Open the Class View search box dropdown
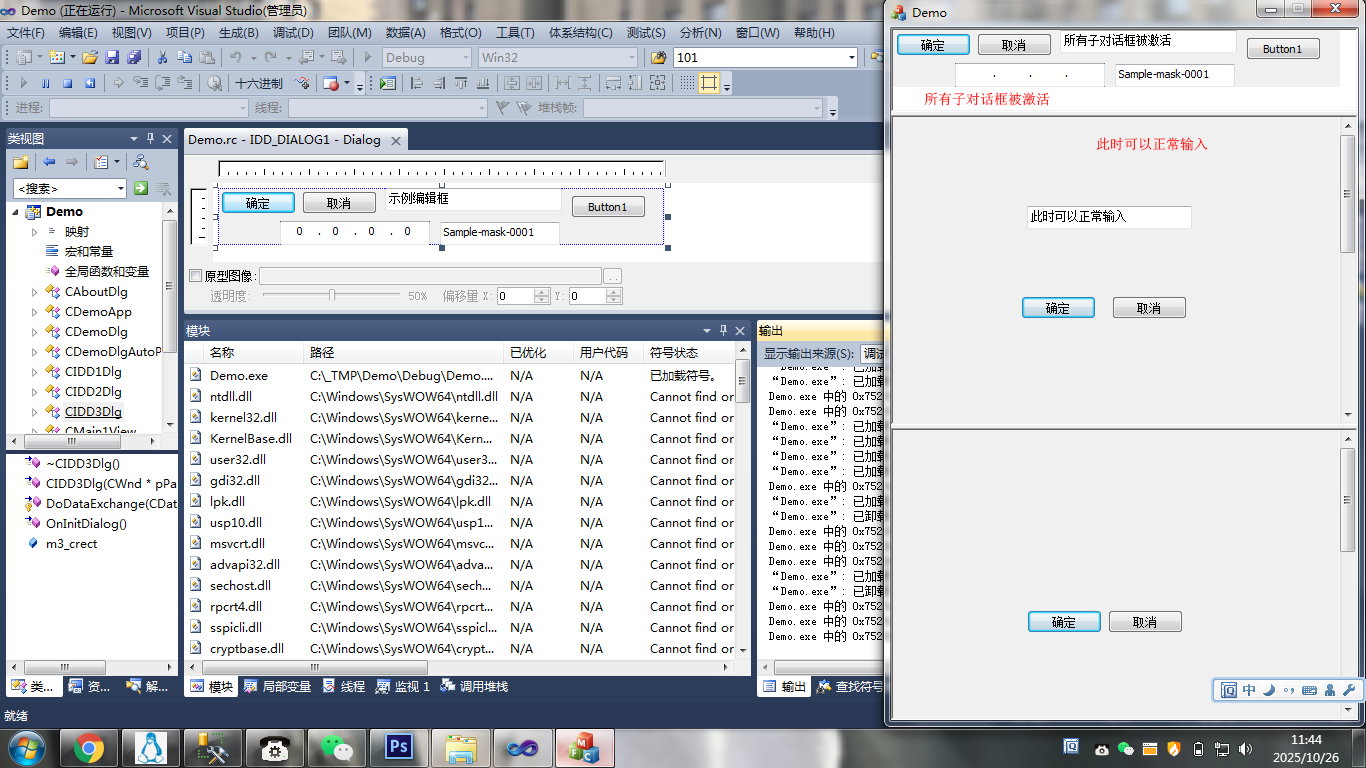This screenshot has height=768, width=1366. [121, 188]
